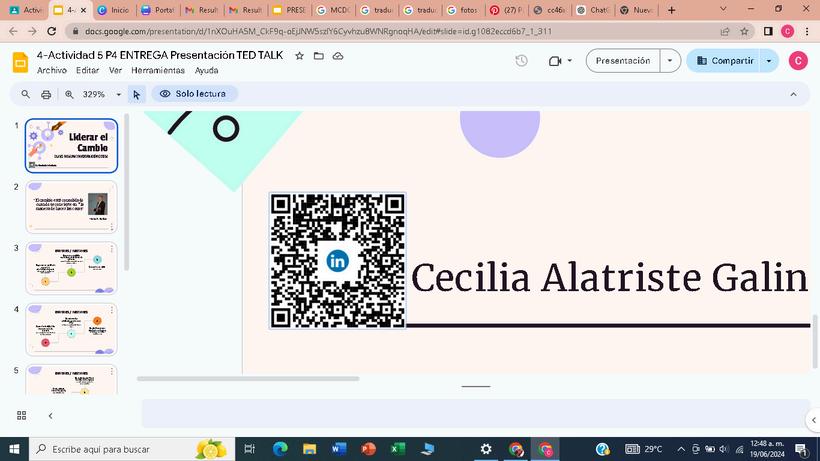820x461 pixels.
Task: Open the Ayuda menu
Action: pos(207,70)
